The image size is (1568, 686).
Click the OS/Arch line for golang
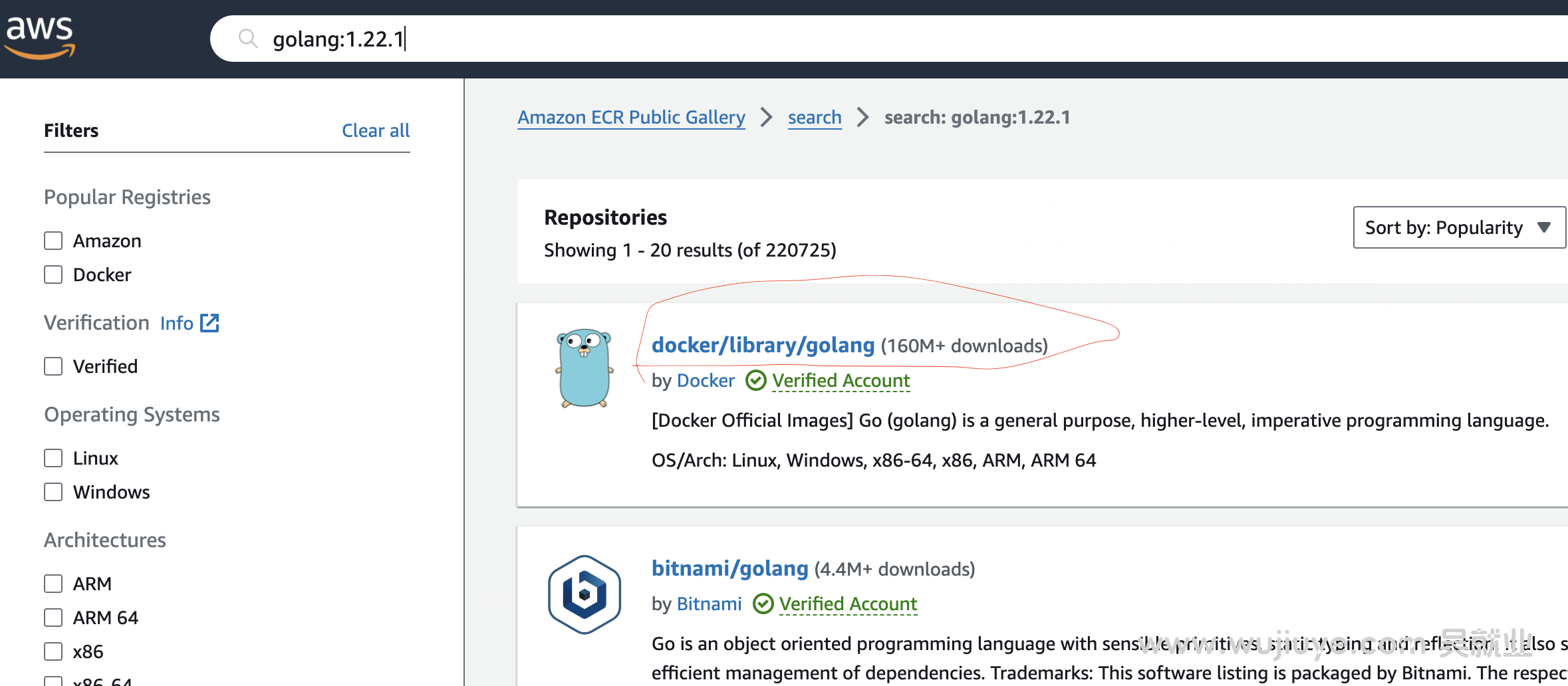coord(874,460)
